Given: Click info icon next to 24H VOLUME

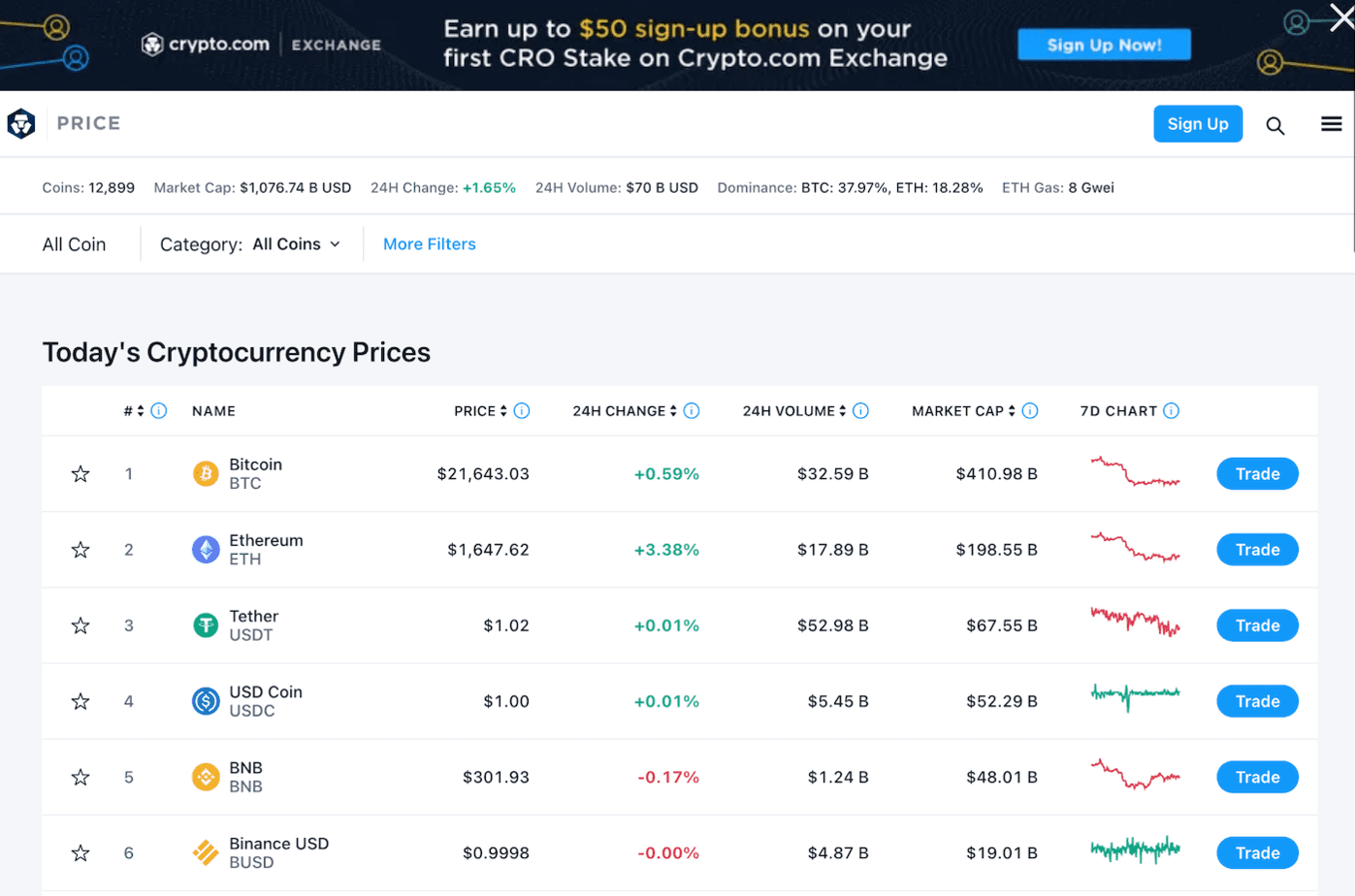Looking at the screenshot, I should click(x=860, y=410).
